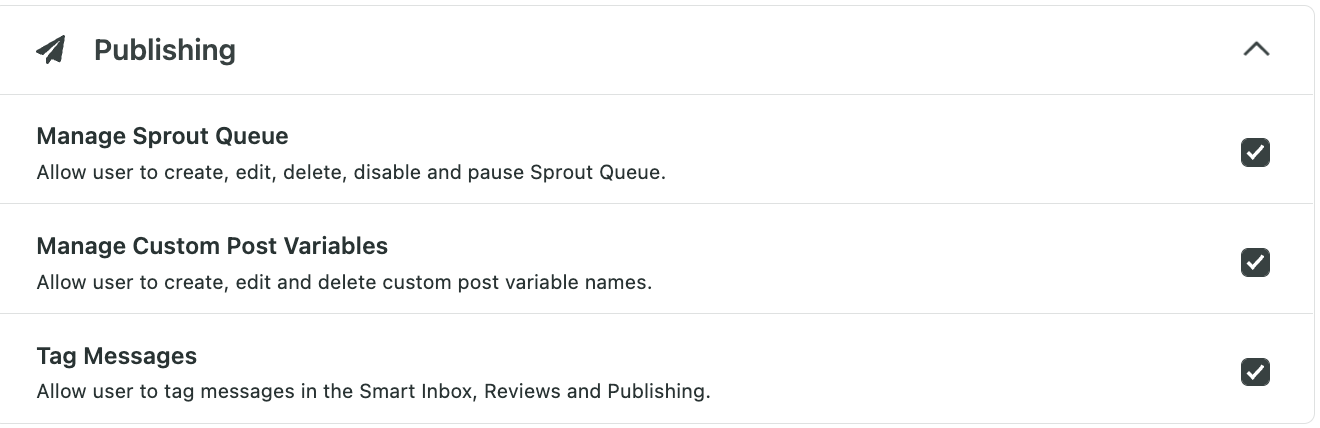Uncheck the Manage Sprout Queue checkbox
Image resolution: width=1320 pixels, height=428 pixels.
1255,153
